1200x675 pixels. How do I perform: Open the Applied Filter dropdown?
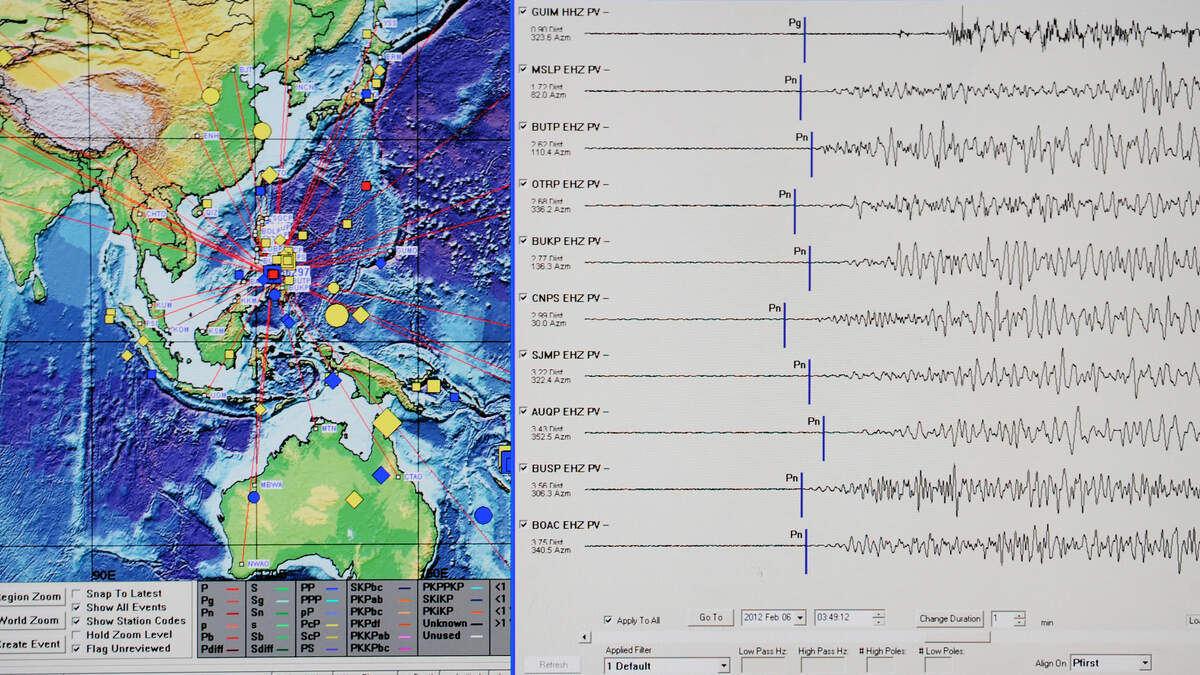[x=723, y=665]
